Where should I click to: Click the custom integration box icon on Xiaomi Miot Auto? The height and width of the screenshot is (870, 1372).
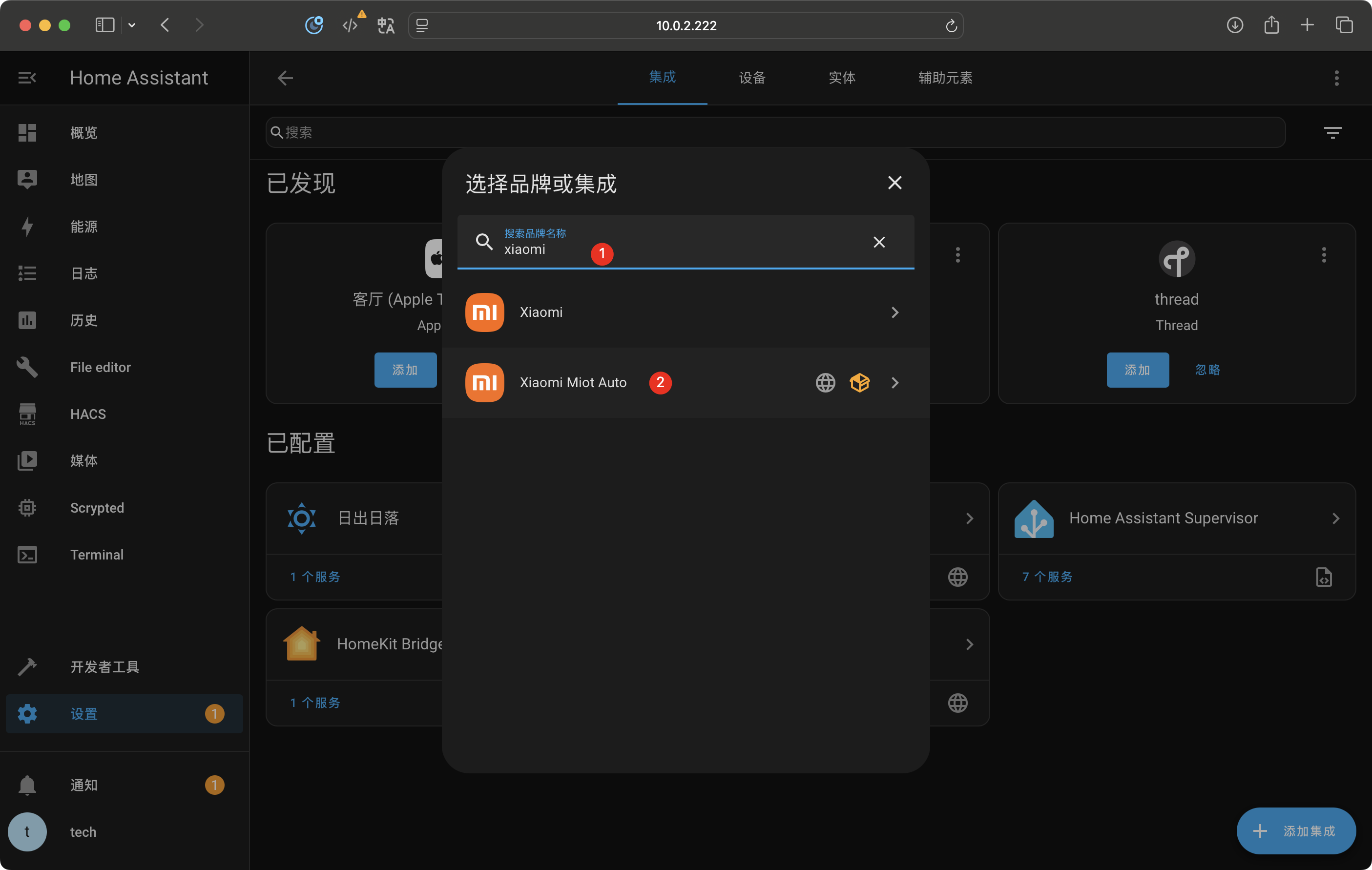859,382
